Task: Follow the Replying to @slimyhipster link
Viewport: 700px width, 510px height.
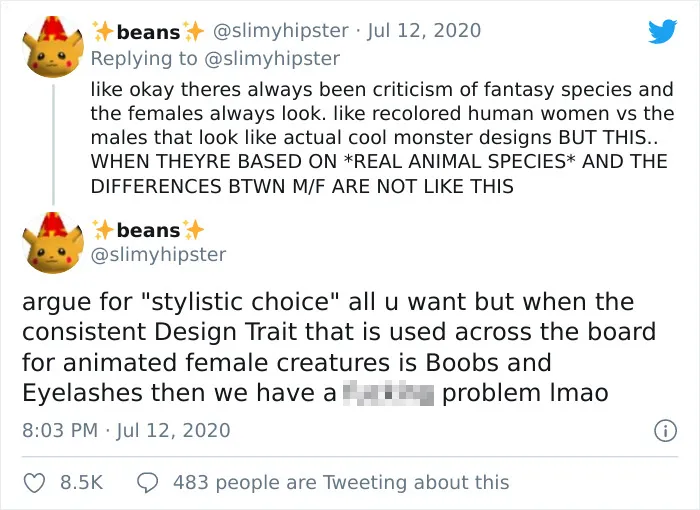Action: pyautogui.click(x=215, y=59)
